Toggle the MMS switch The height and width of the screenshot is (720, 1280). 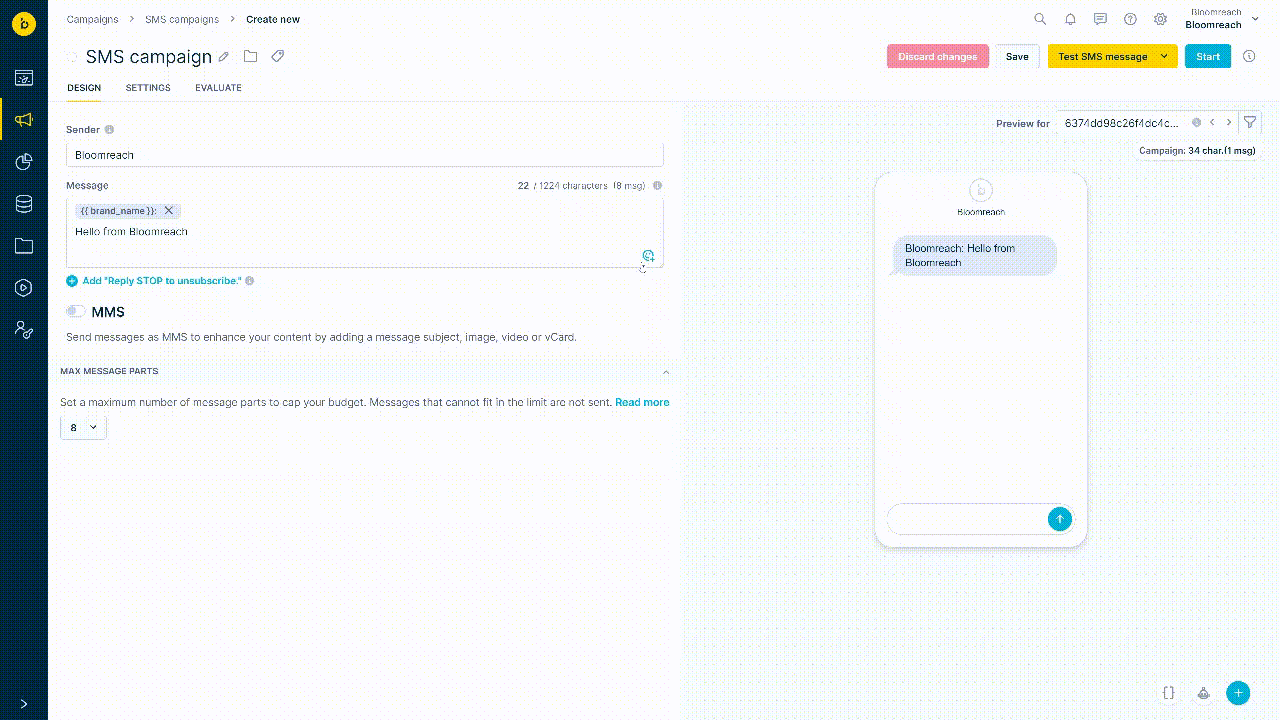[x=75, y=312]
